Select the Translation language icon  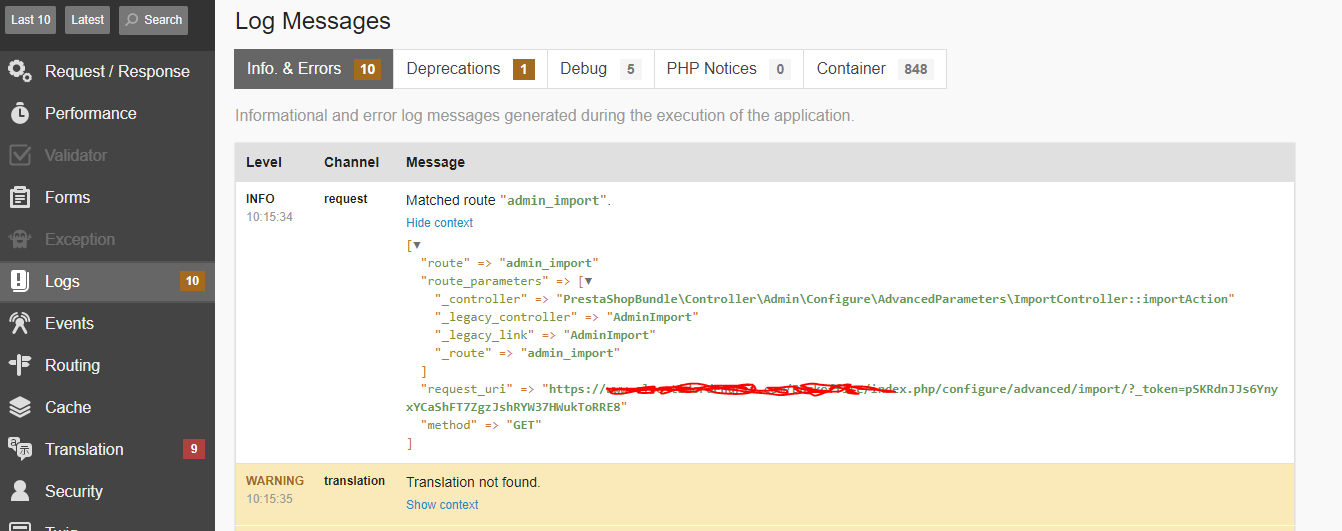[19, 449]
